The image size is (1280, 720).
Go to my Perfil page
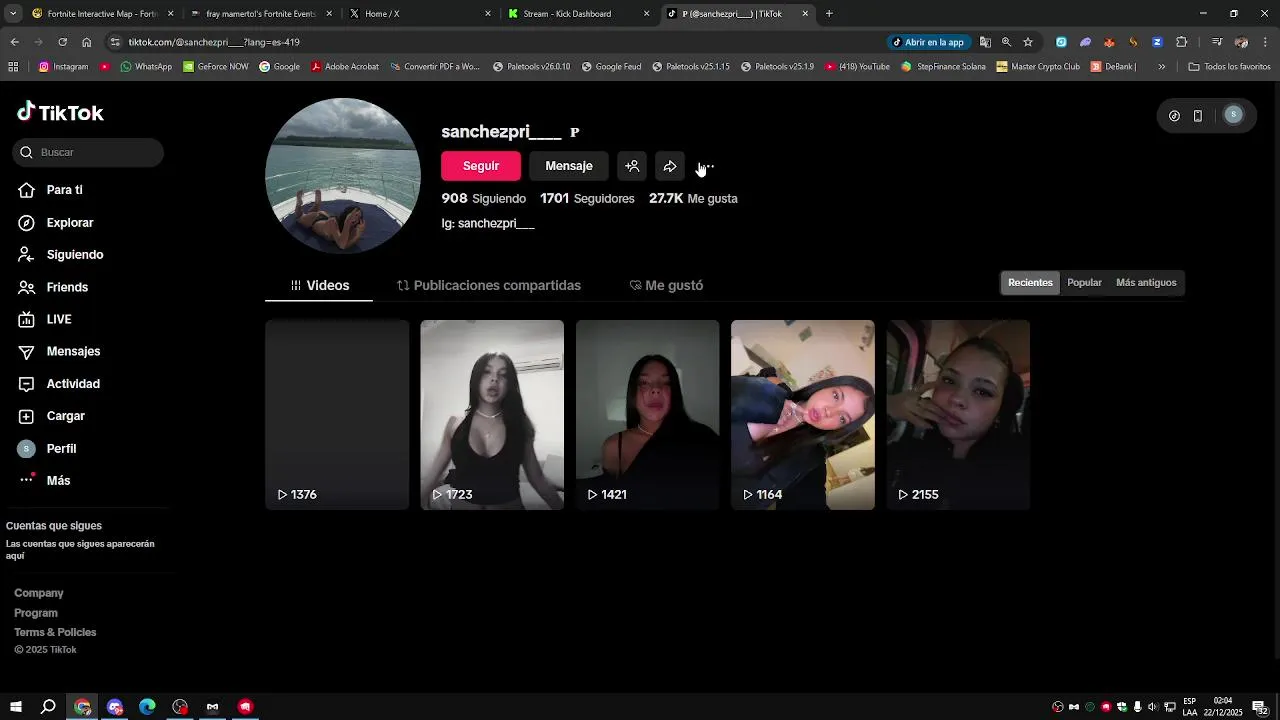coord(61,449)
